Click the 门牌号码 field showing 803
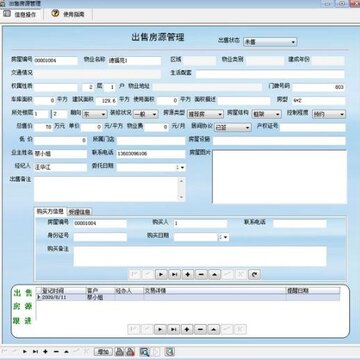Screen dimensions: 360x360 tap(319, 87)
